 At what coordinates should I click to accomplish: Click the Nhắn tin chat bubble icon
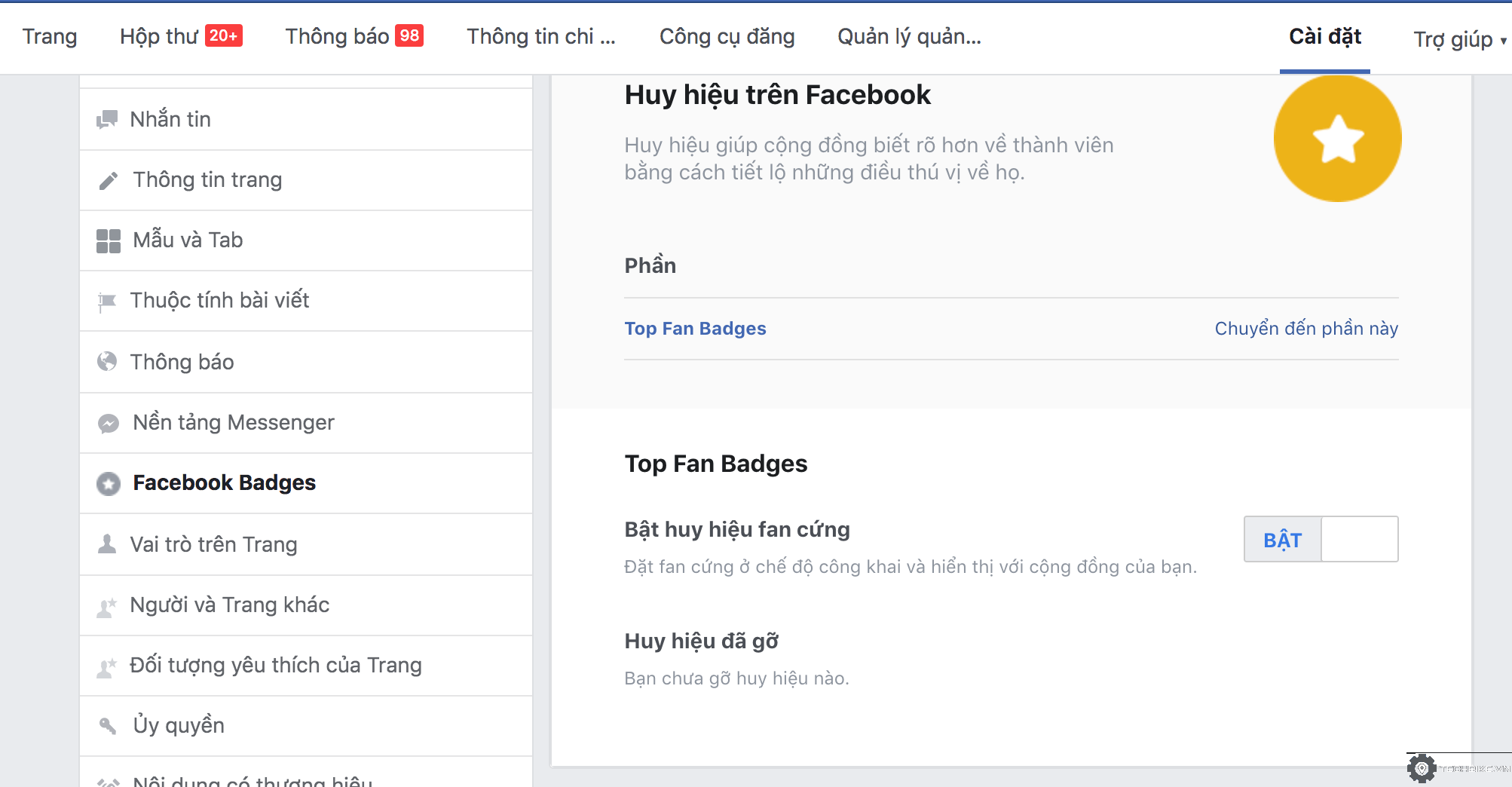tap(107, 119)
